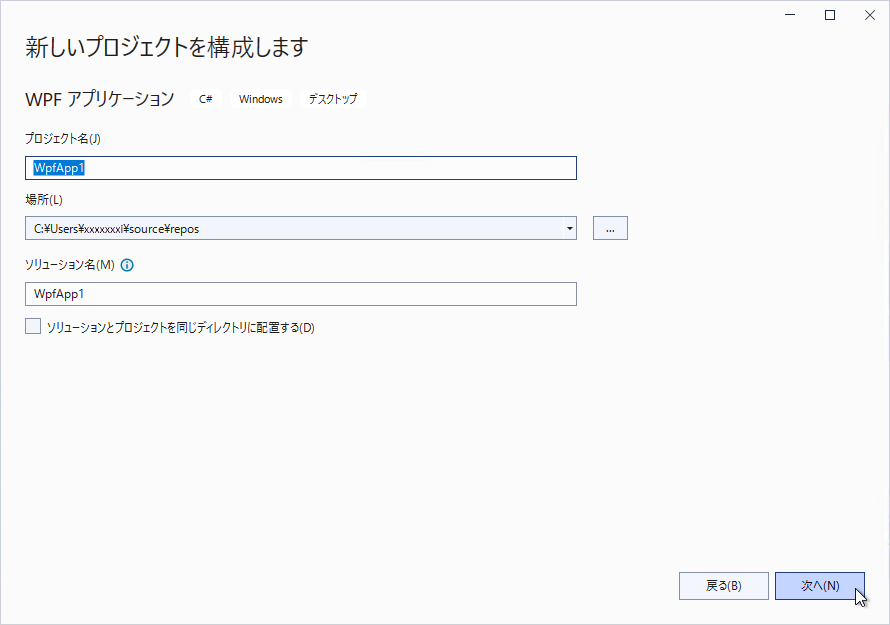Click the ソリューション名(M) label

click(x=70, y=265)
